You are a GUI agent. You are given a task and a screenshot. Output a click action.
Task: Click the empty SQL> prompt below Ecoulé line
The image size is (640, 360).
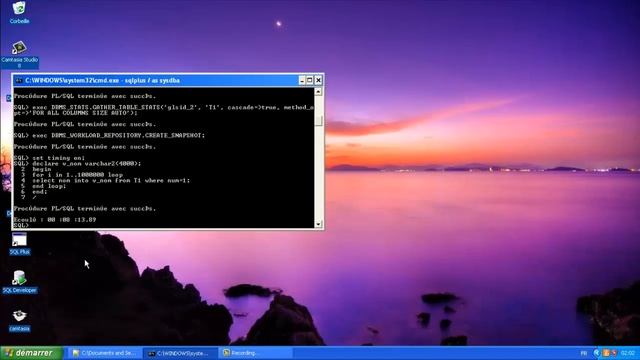pyautogui.click(x=22, y=225)
